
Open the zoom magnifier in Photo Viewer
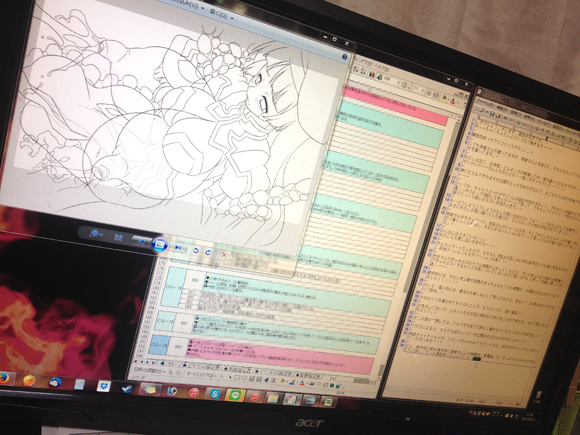(95, 233)
